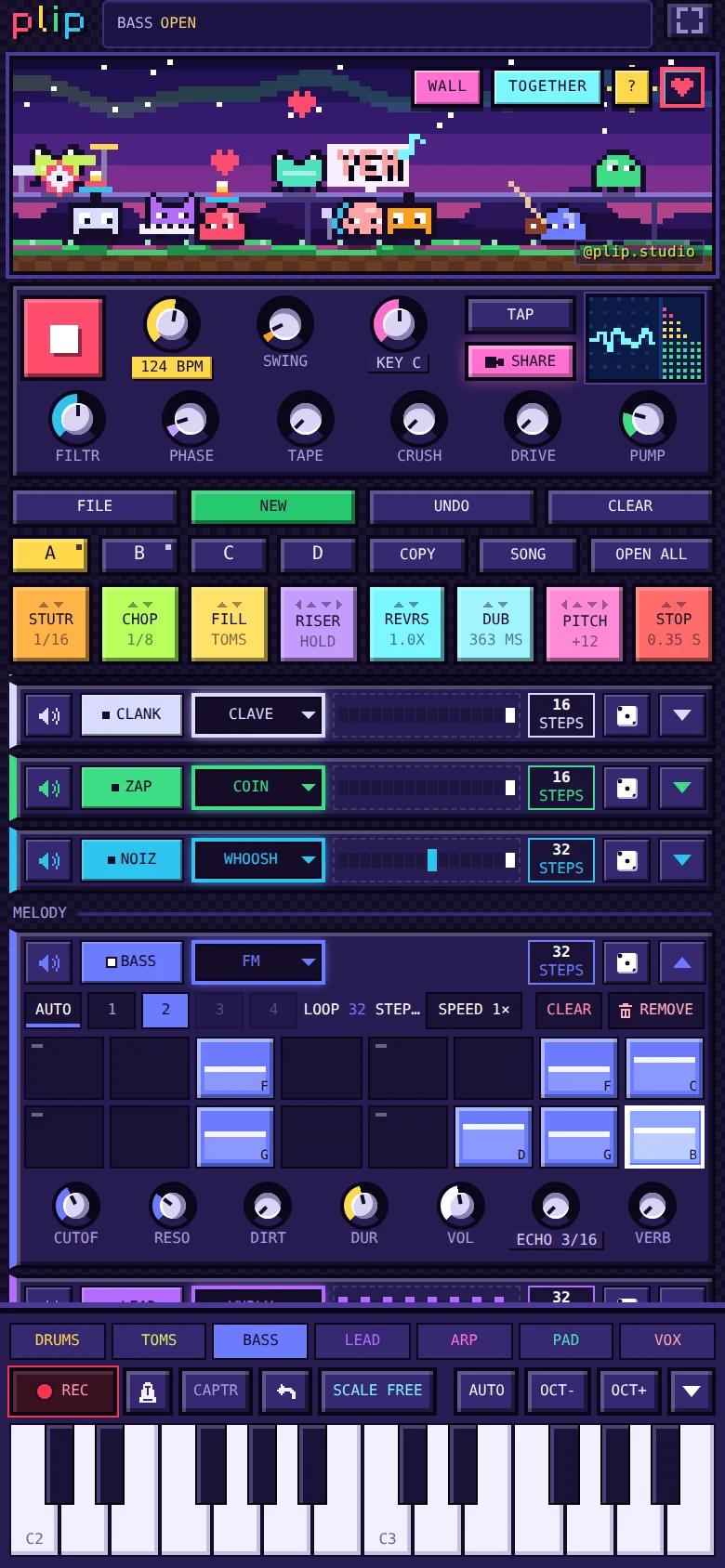Image resolution: width=725 pixels, height=1568 pixels.
Task: Toggle the bass step pad labeled B
Action: point(665,1136)
